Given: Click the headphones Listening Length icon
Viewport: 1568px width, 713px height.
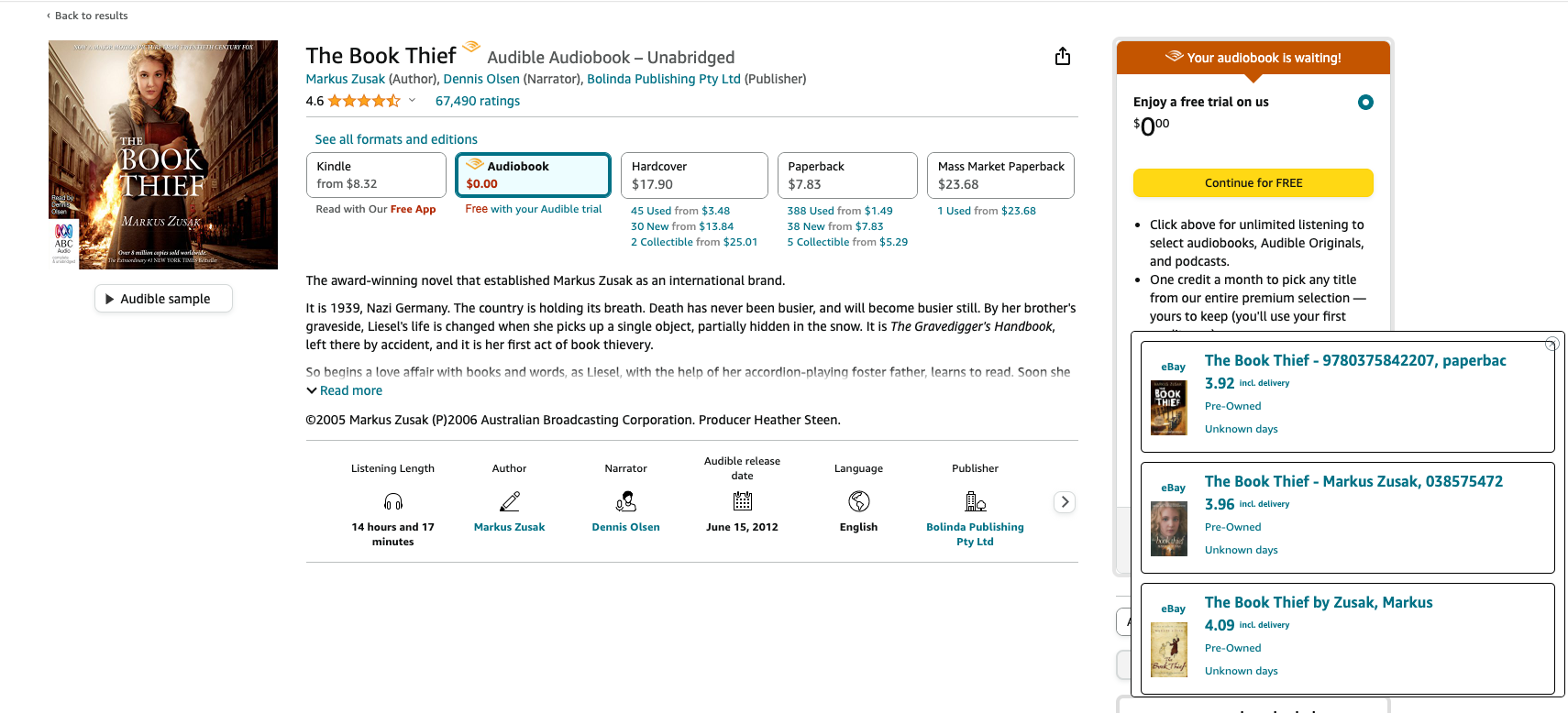Looking at the screenshot, I should pyautogui.click(x=392, y=501).
